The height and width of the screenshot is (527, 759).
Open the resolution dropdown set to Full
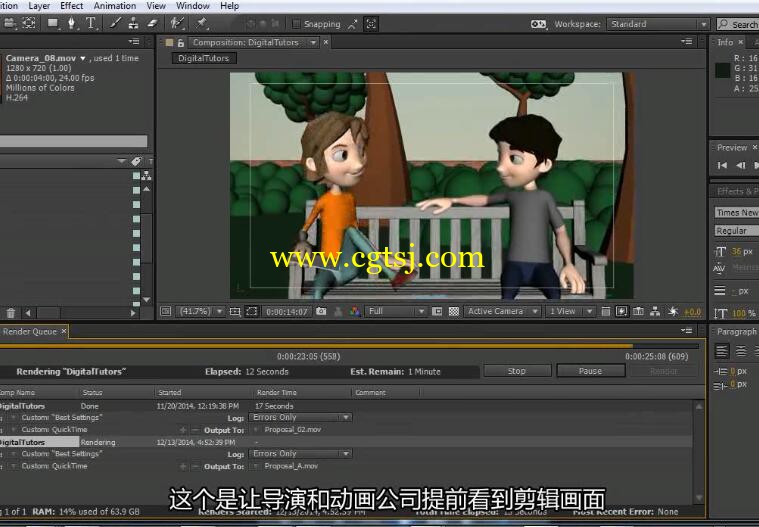point(396,311)
